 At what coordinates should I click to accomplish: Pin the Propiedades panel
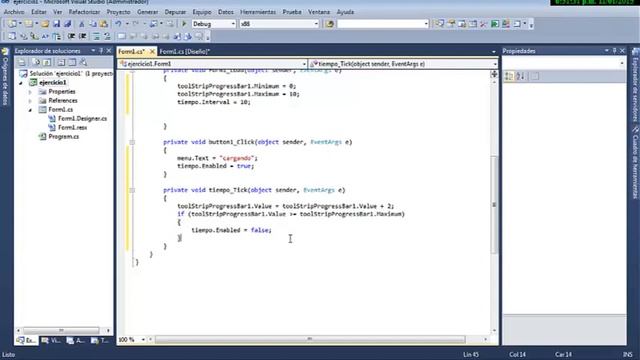(x=614, y=51)
